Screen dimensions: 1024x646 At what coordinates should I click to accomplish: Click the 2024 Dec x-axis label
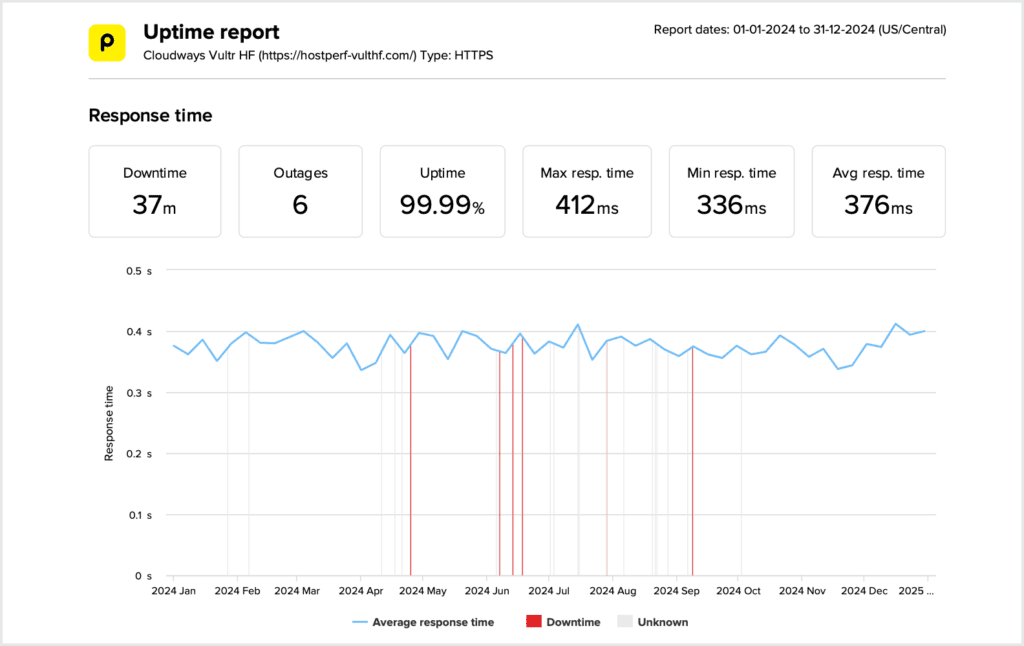[865, 591]
